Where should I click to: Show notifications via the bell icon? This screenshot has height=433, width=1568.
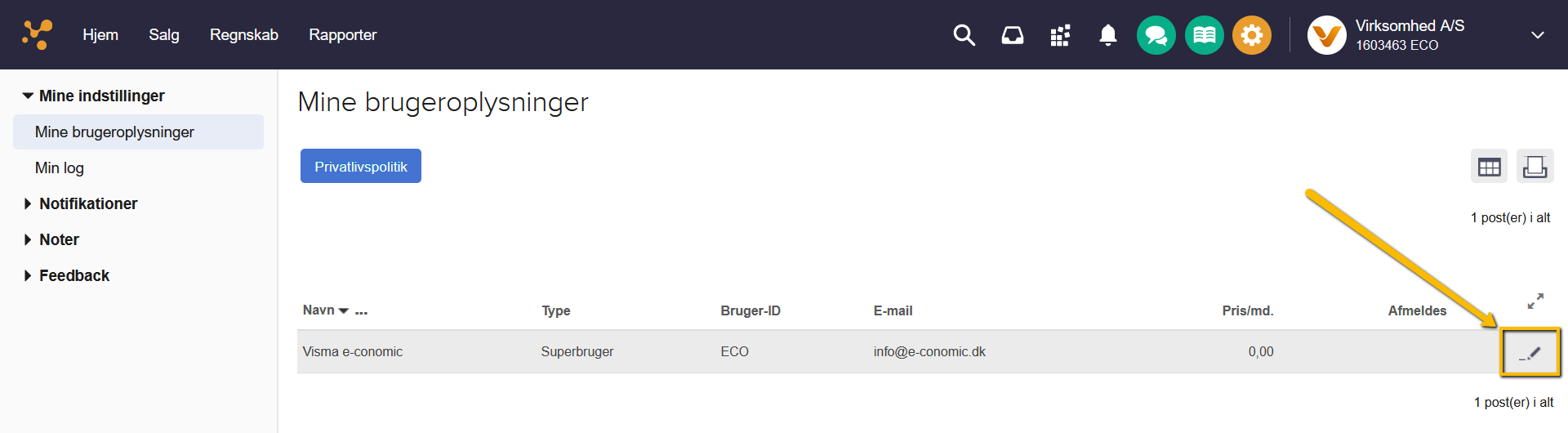click(1107, 35)
